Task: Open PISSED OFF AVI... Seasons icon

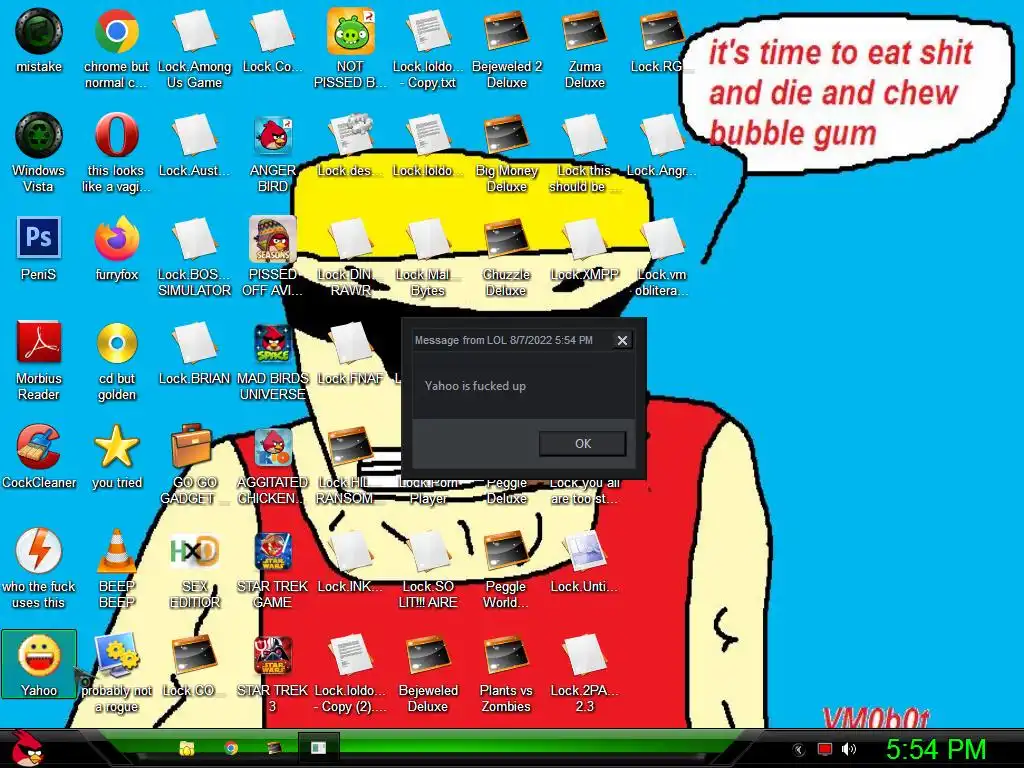Action: tap(273, 257)
